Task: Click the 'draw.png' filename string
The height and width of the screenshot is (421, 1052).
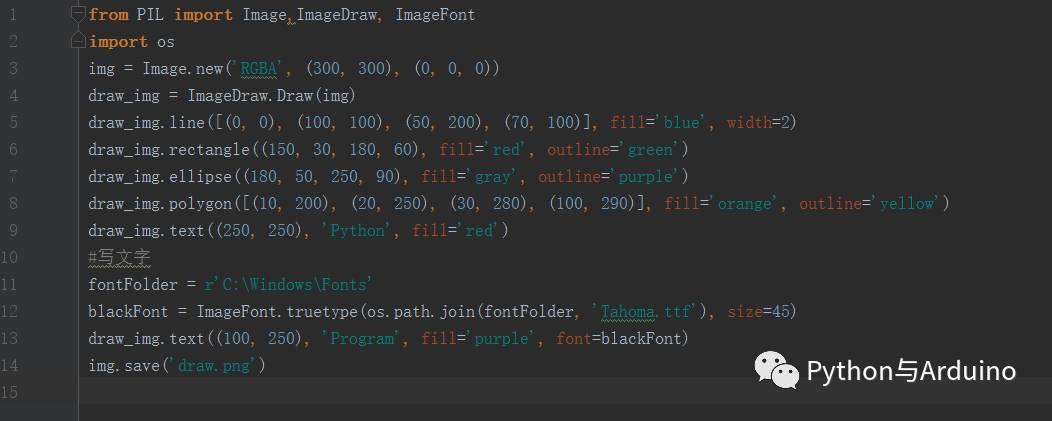Action: pos(220,366)
